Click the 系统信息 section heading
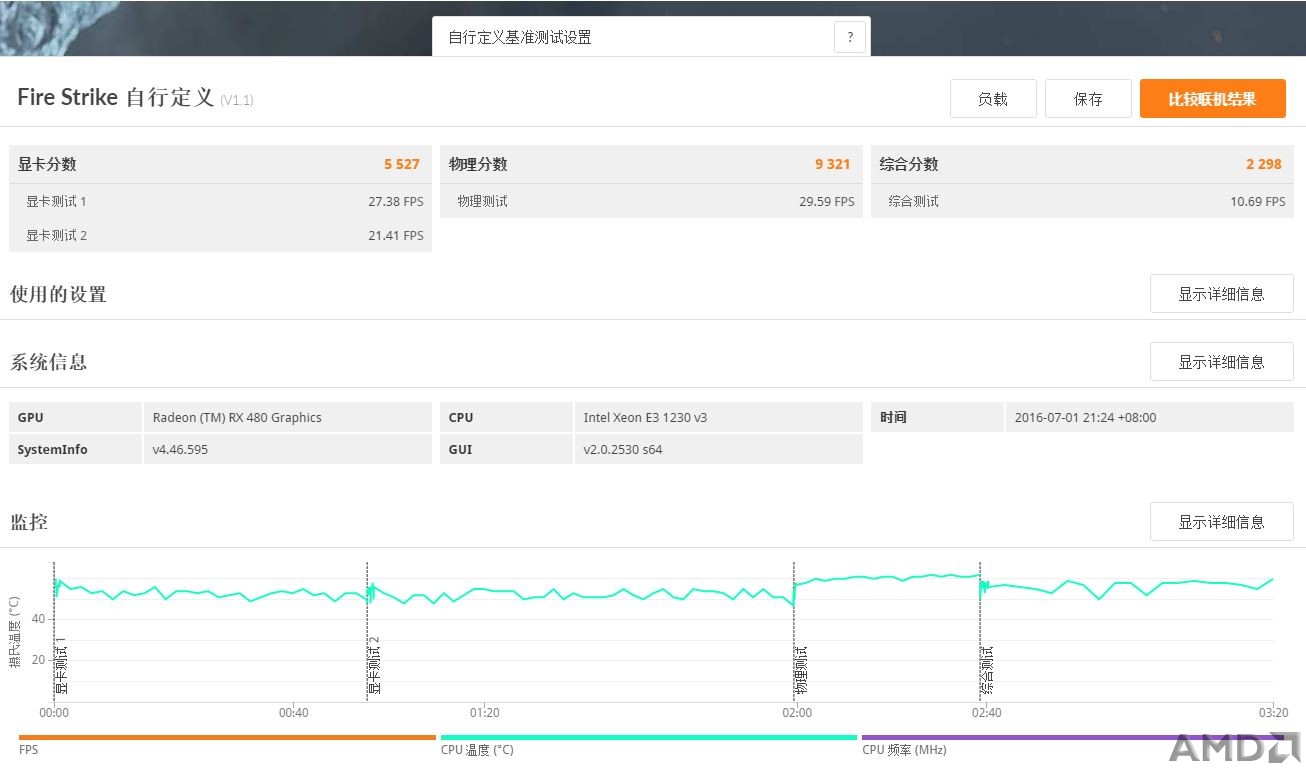 (x=48, y=362)
